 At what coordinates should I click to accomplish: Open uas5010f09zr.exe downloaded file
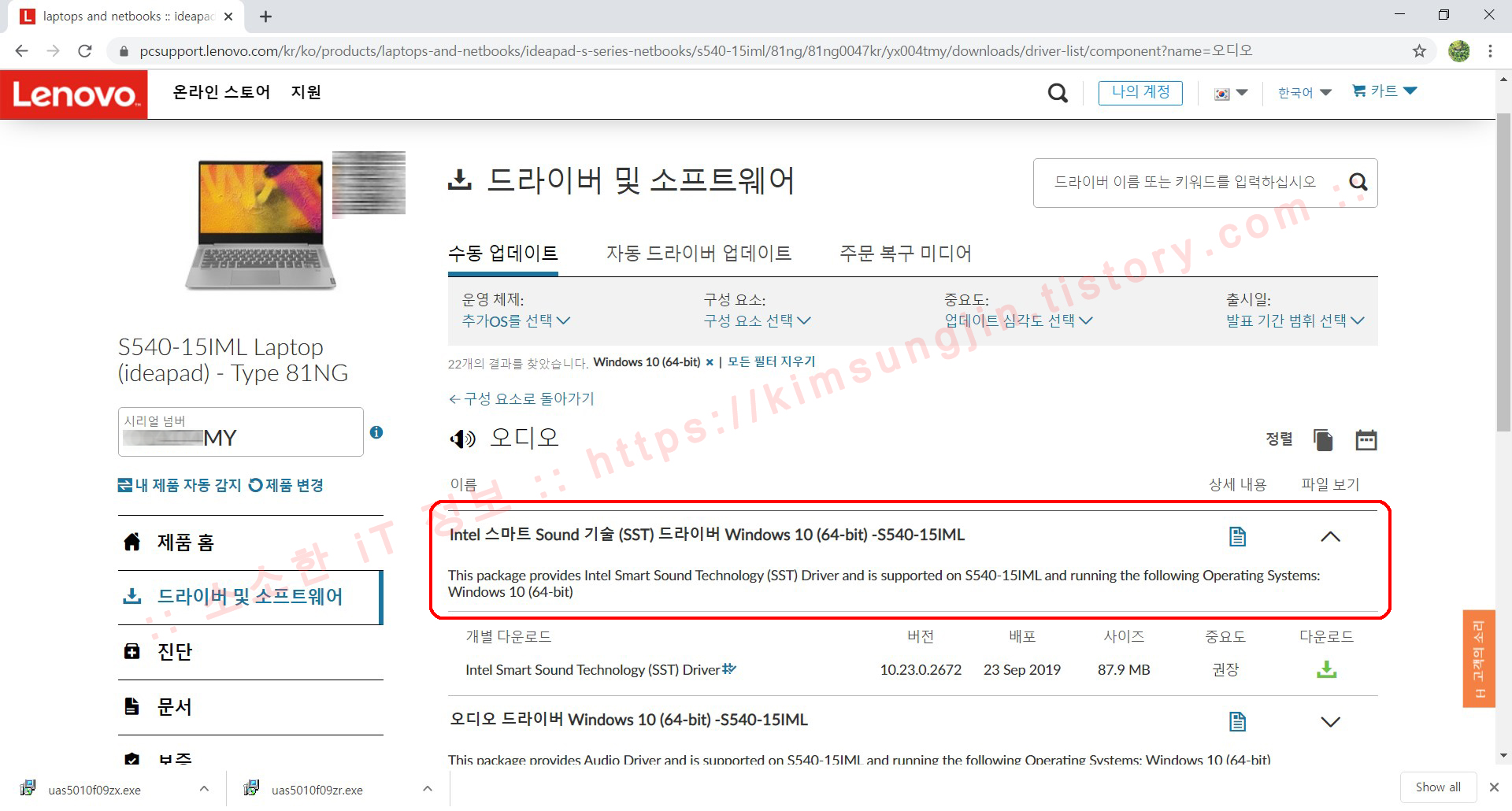pos(317,789)
